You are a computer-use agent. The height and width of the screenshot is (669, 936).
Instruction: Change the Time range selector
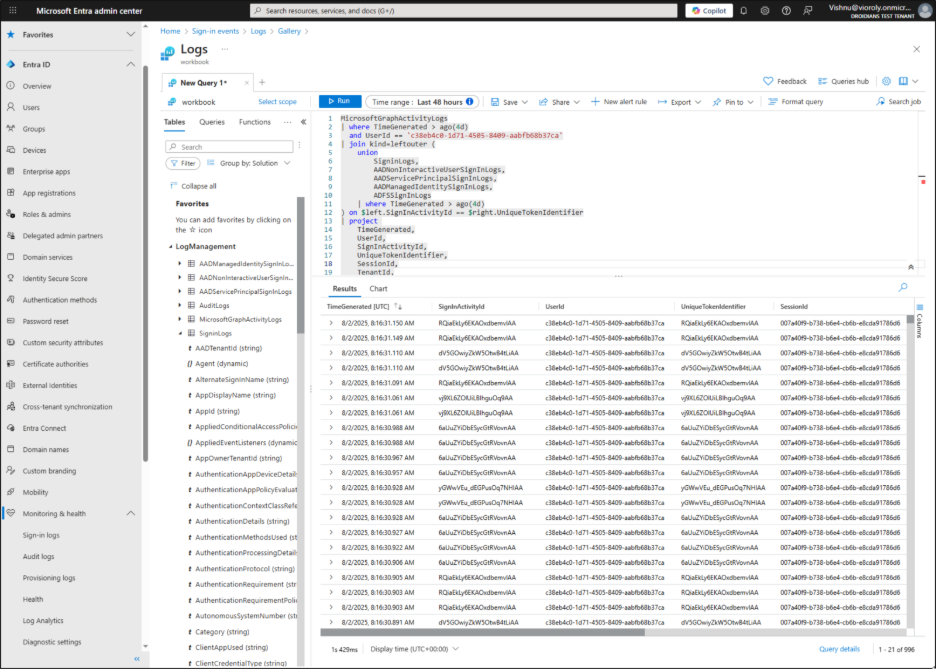click(x=423, y=102)
